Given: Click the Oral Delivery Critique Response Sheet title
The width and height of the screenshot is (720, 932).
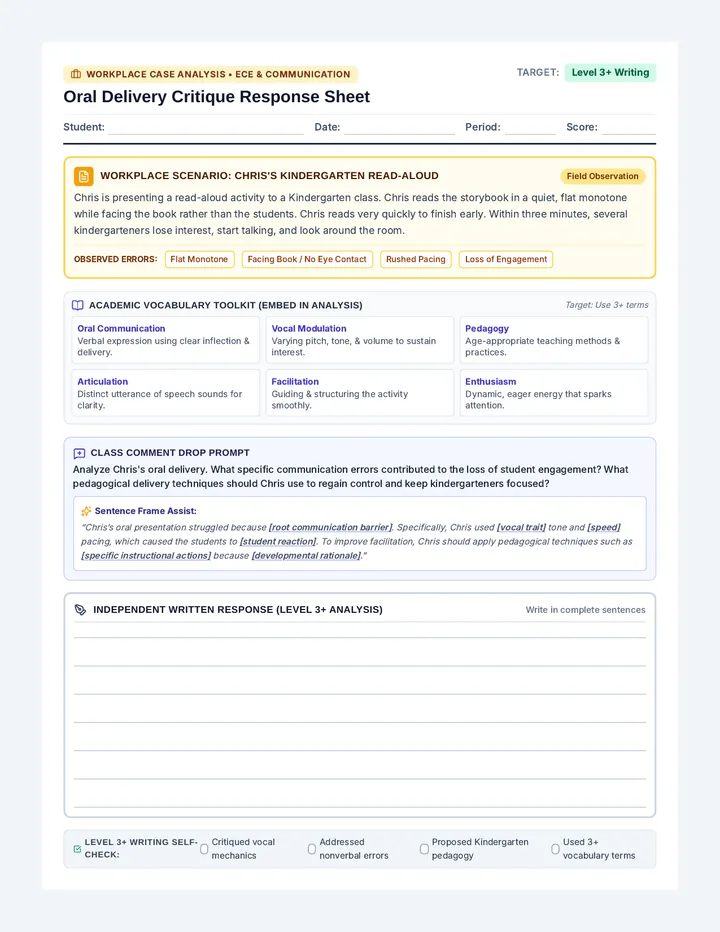Looking at the screenshot, I should click(x=216, y=97).
